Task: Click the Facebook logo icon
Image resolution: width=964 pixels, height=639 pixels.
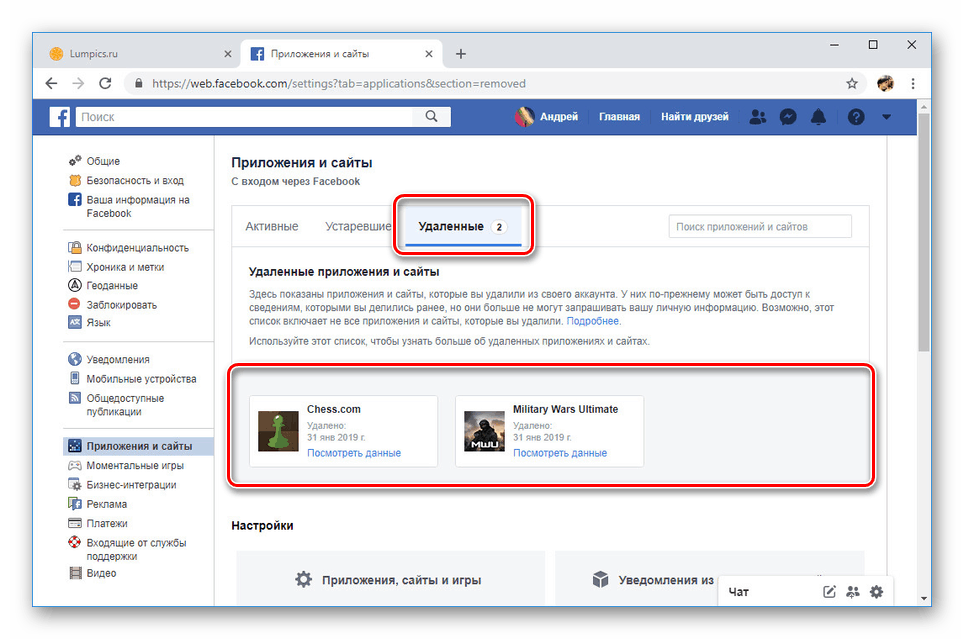Action: coord(60,117)
